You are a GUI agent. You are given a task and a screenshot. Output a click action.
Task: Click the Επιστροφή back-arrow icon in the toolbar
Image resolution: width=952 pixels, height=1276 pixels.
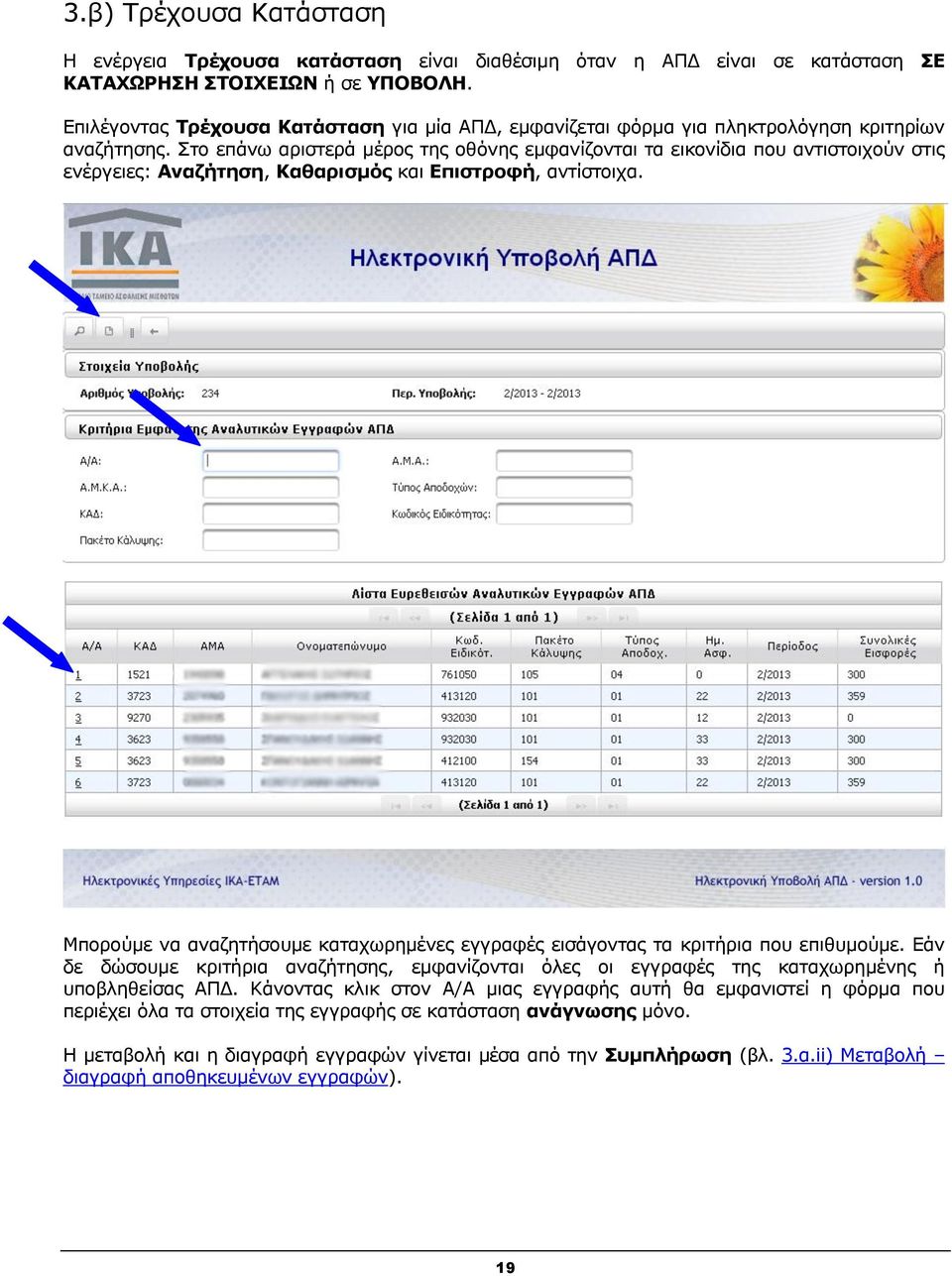[x=154, y=330]
